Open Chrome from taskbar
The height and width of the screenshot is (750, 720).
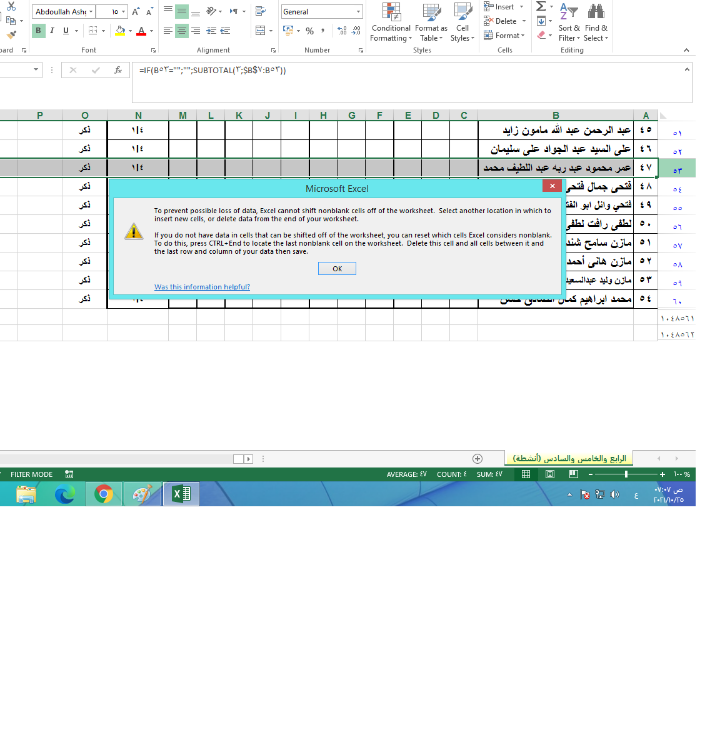103,494
